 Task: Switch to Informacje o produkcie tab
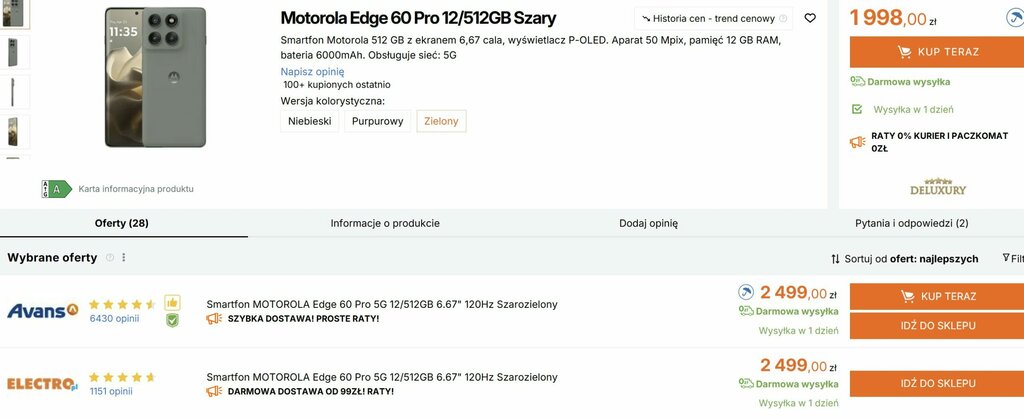click(x=385, y=223)
